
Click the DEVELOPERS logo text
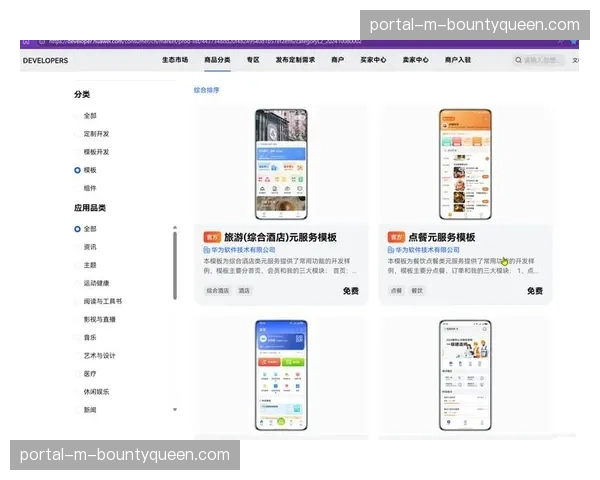point(46,60)
